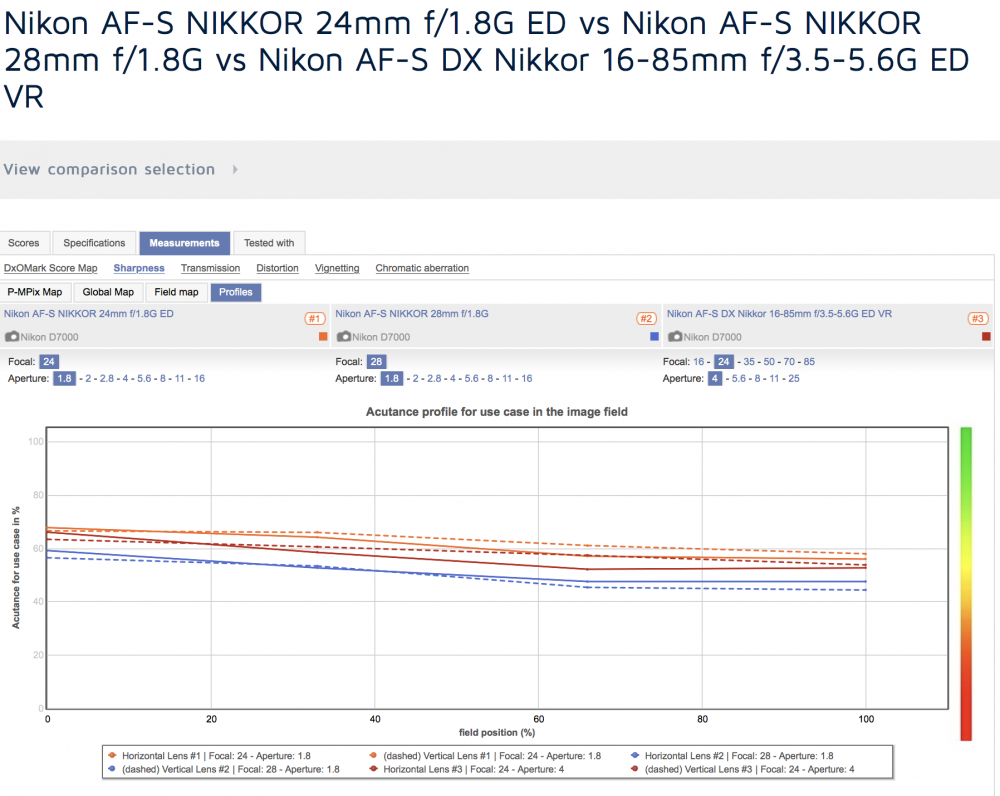Click dashed Vertical Lens #1 legend entry
The height and width of the screenshot is (796, 1000).
coord(485,756)
